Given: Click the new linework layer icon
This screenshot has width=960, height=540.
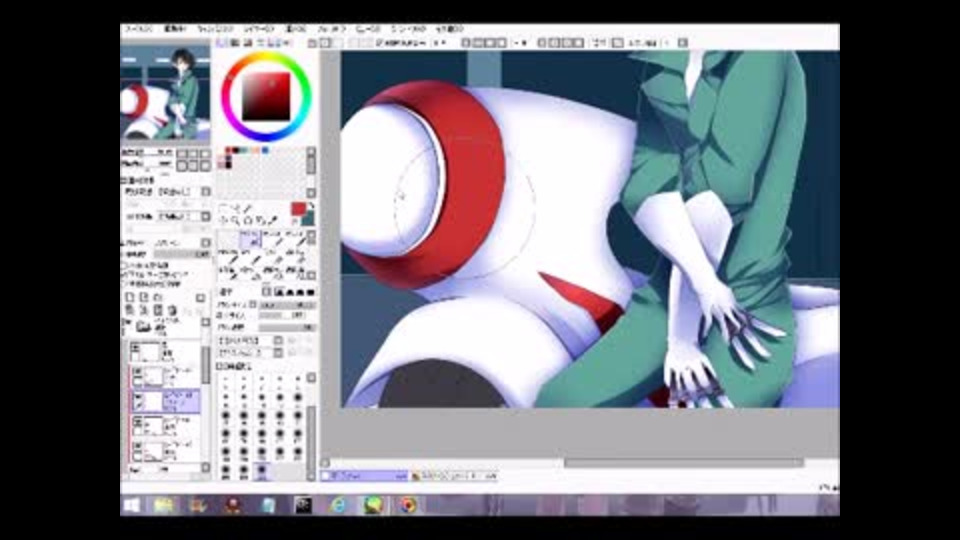Looking at the screenshot, I should (x=144, y=298).
